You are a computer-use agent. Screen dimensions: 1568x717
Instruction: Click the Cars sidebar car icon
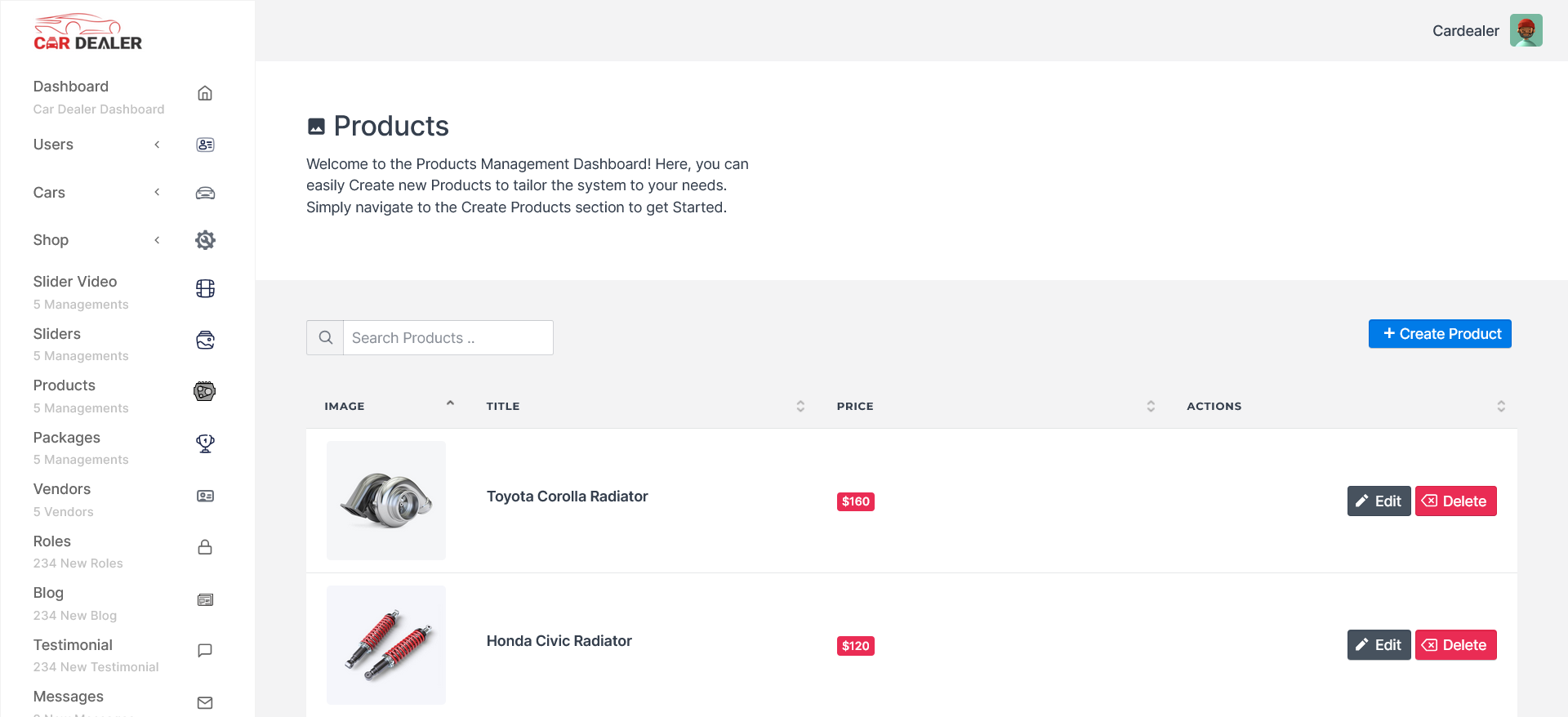coord(205,193)
